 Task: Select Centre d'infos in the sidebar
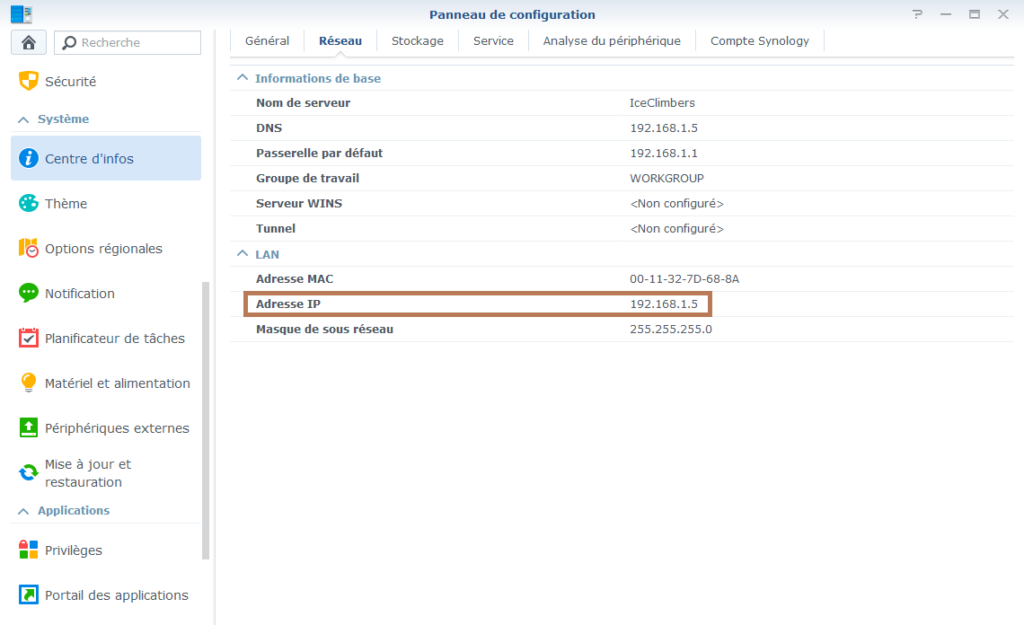coord(82,158)
